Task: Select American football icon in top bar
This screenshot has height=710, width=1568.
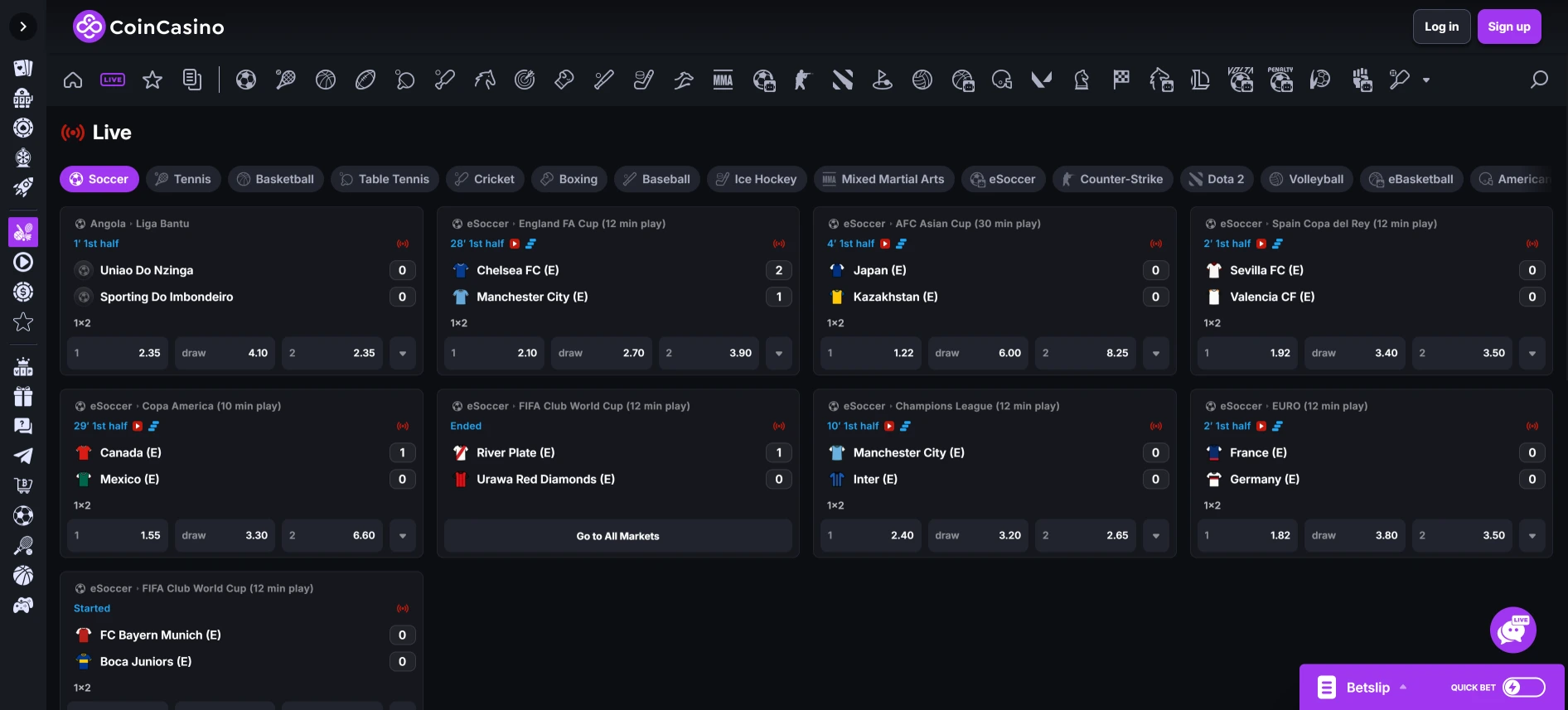Action: click(x=365, y=80)
